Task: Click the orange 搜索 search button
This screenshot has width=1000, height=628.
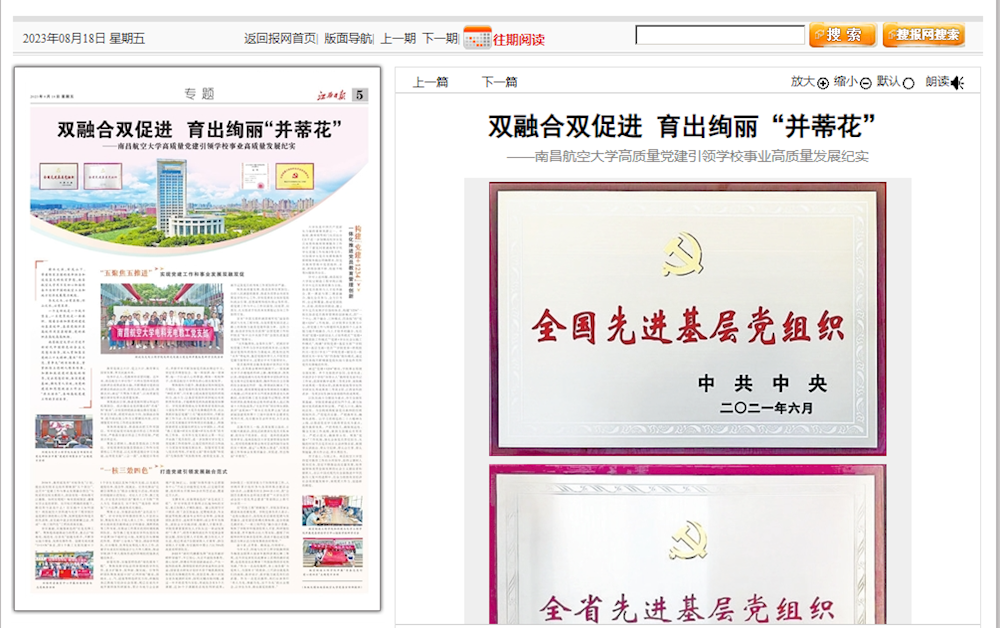Action: [842, 35]
